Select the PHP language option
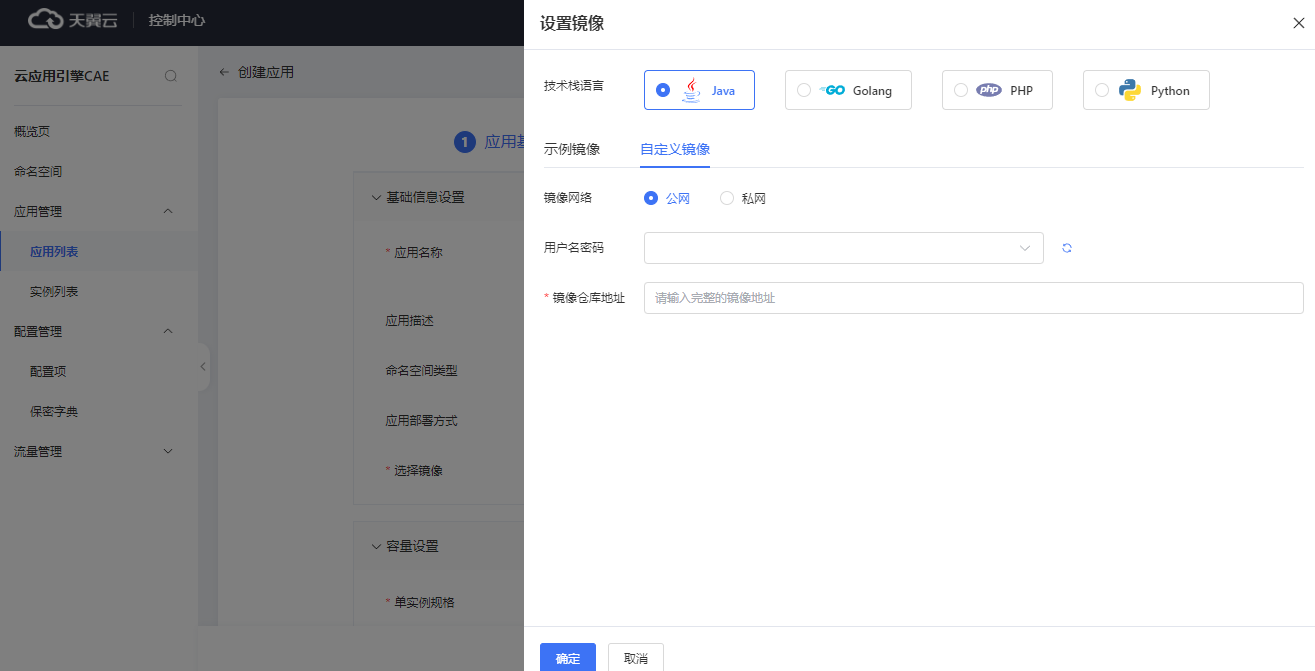 (x=996, y=90)
